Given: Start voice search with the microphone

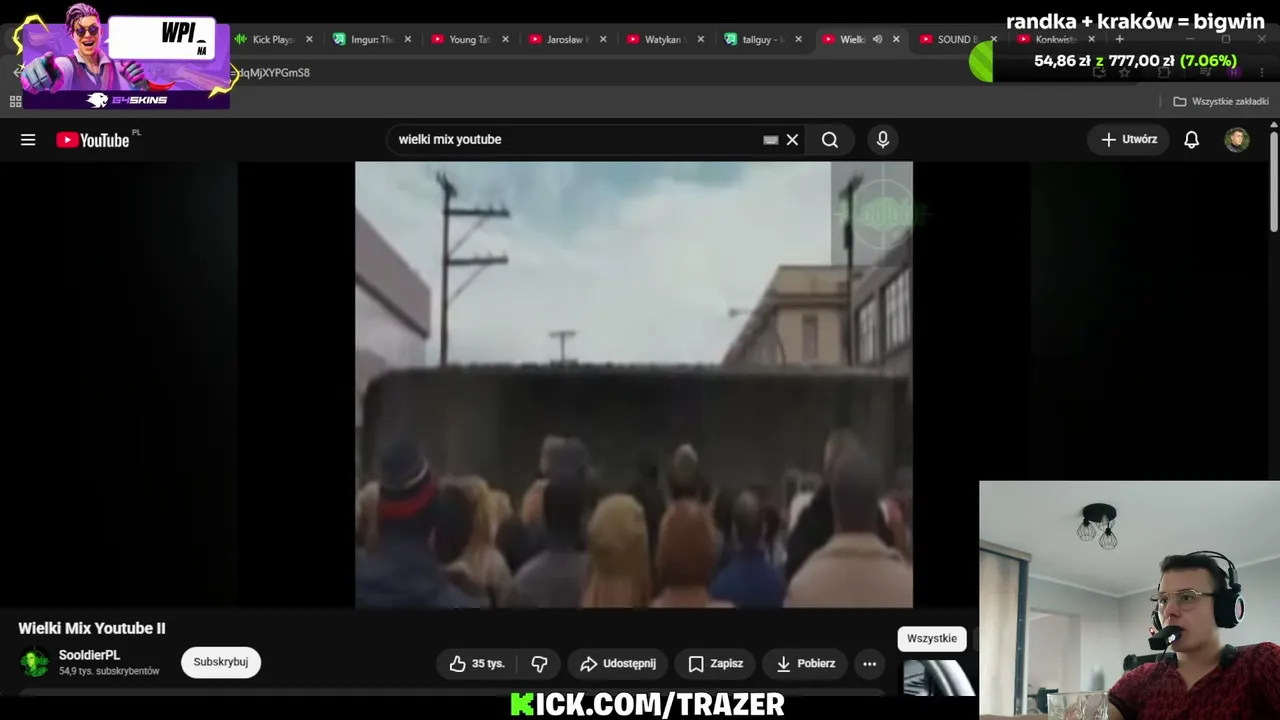Looking at the screenshot, I should 882,140.
